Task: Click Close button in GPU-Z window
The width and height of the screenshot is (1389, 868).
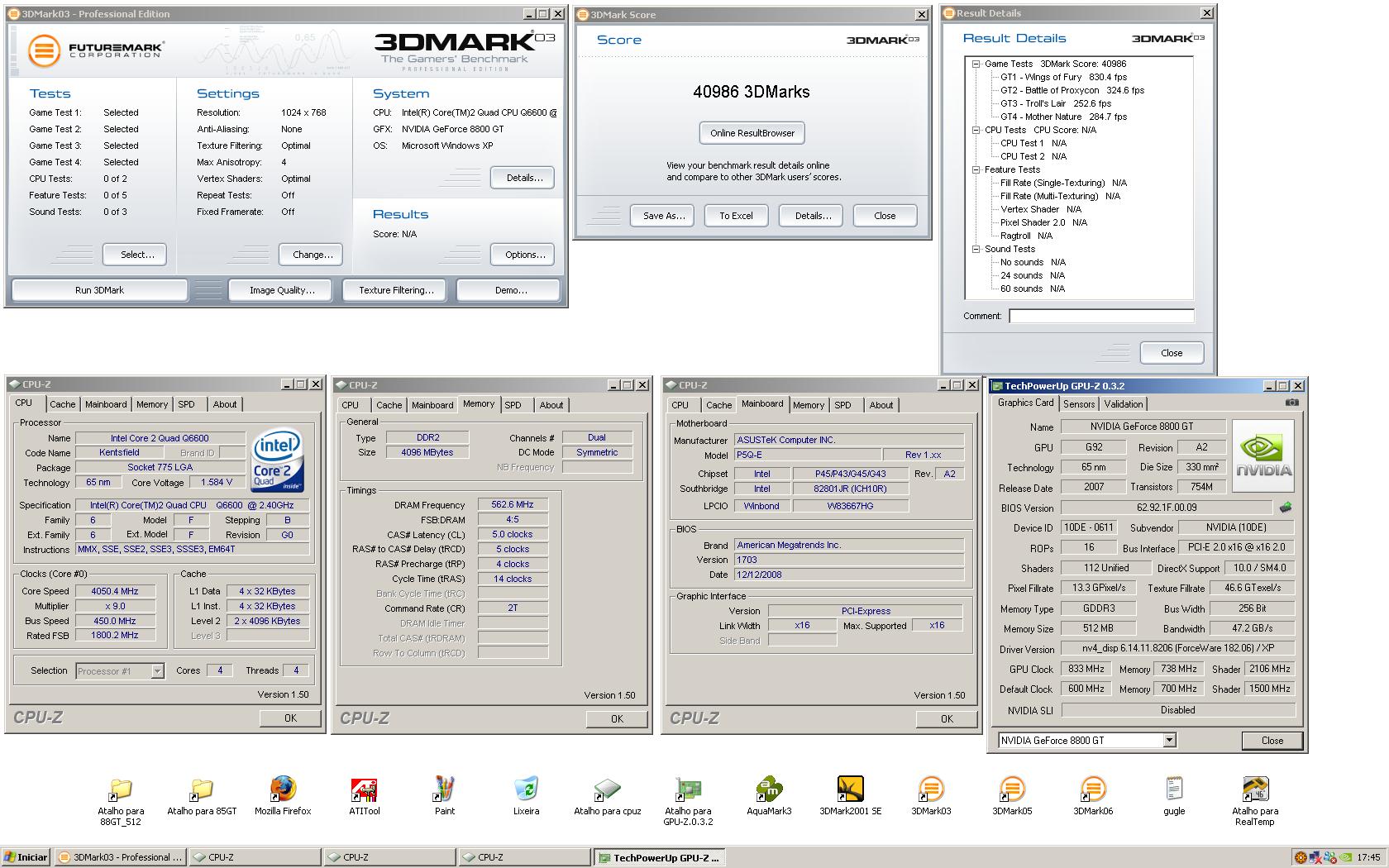Action: pyautogui.click(x=1272, y=741)
